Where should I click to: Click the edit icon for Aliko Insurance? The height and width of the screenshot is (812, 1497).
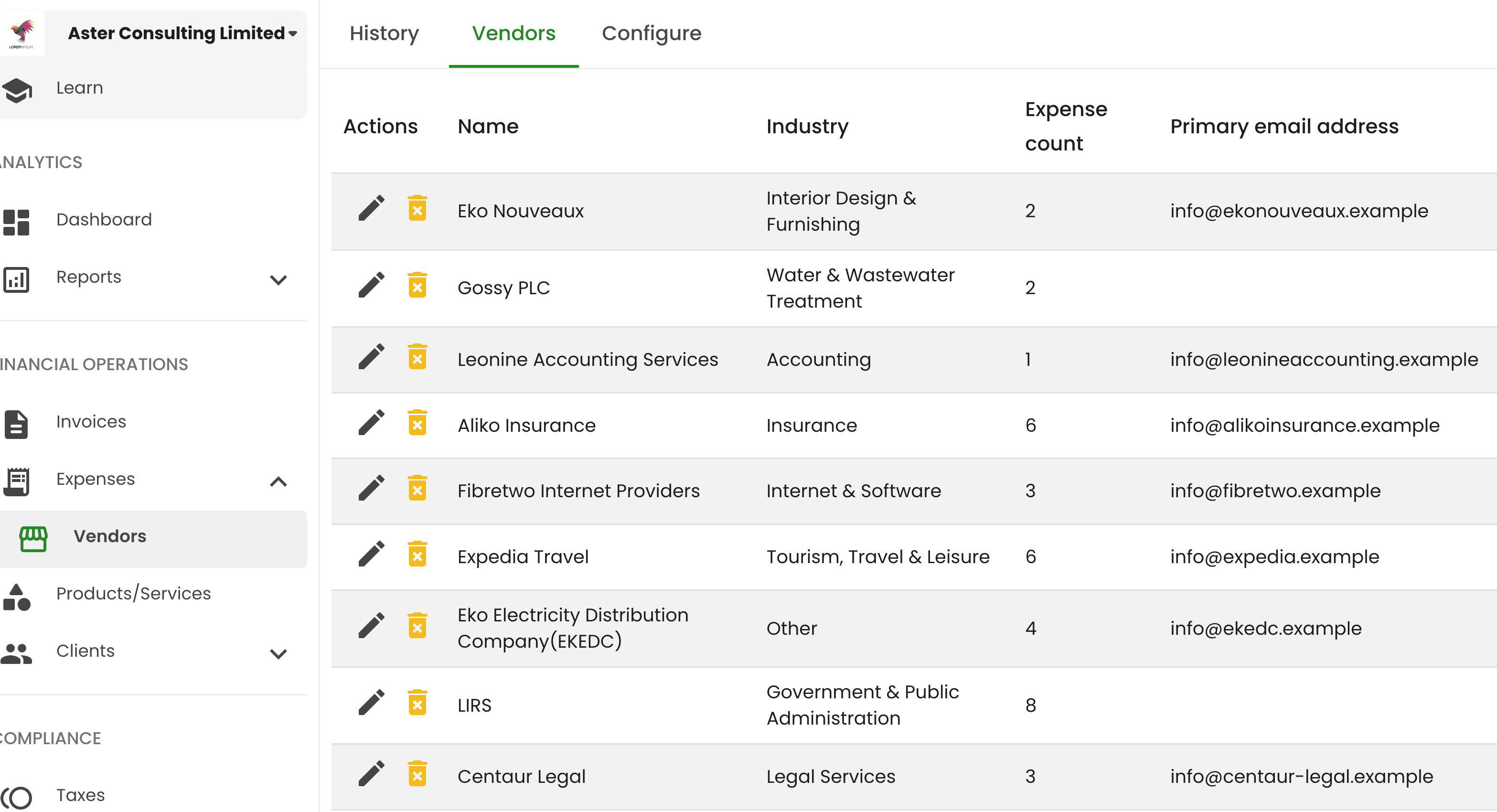point(370,424)
